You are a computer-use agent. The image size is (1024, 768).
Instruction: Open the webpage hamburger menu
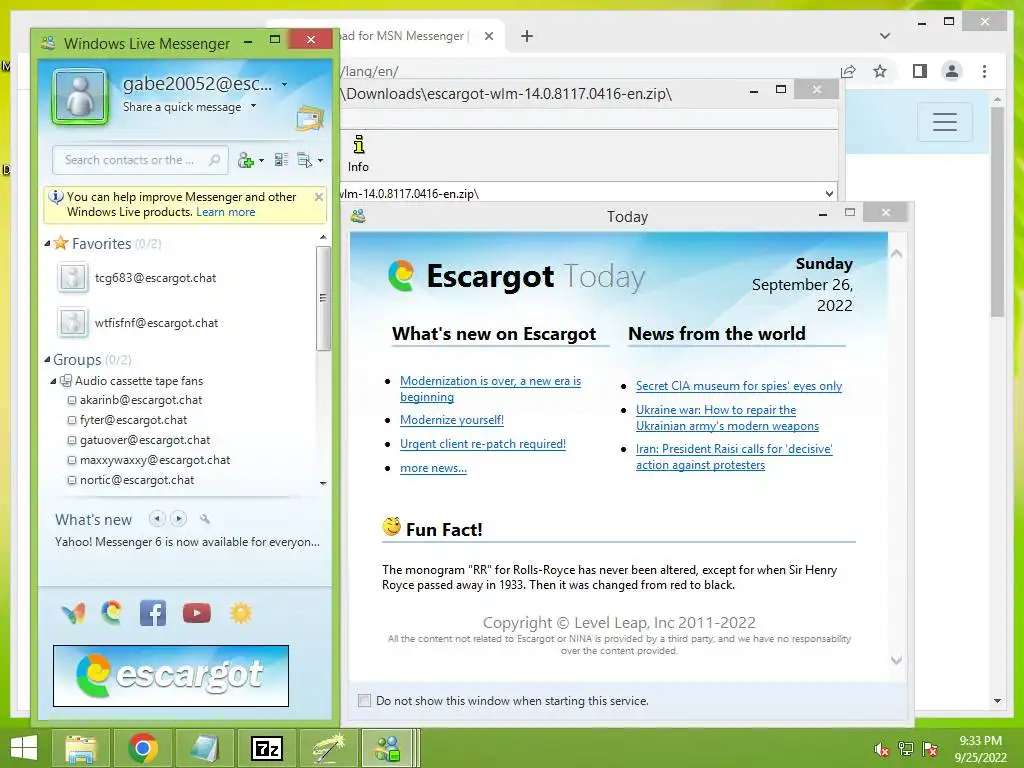coord(945,121)
